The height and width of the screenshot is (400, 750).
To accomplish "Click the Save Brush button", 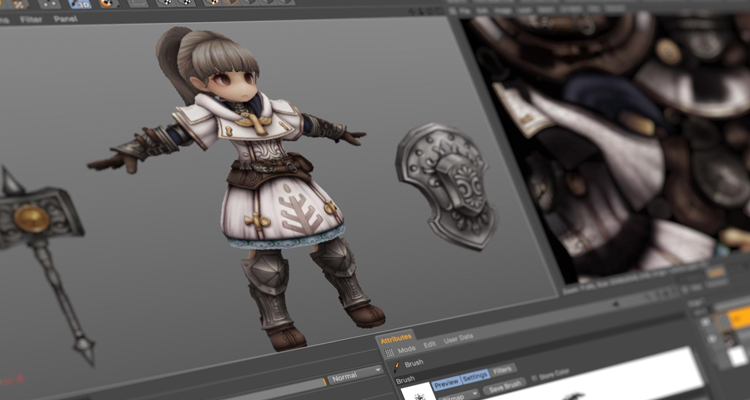I will click(505, 386).
